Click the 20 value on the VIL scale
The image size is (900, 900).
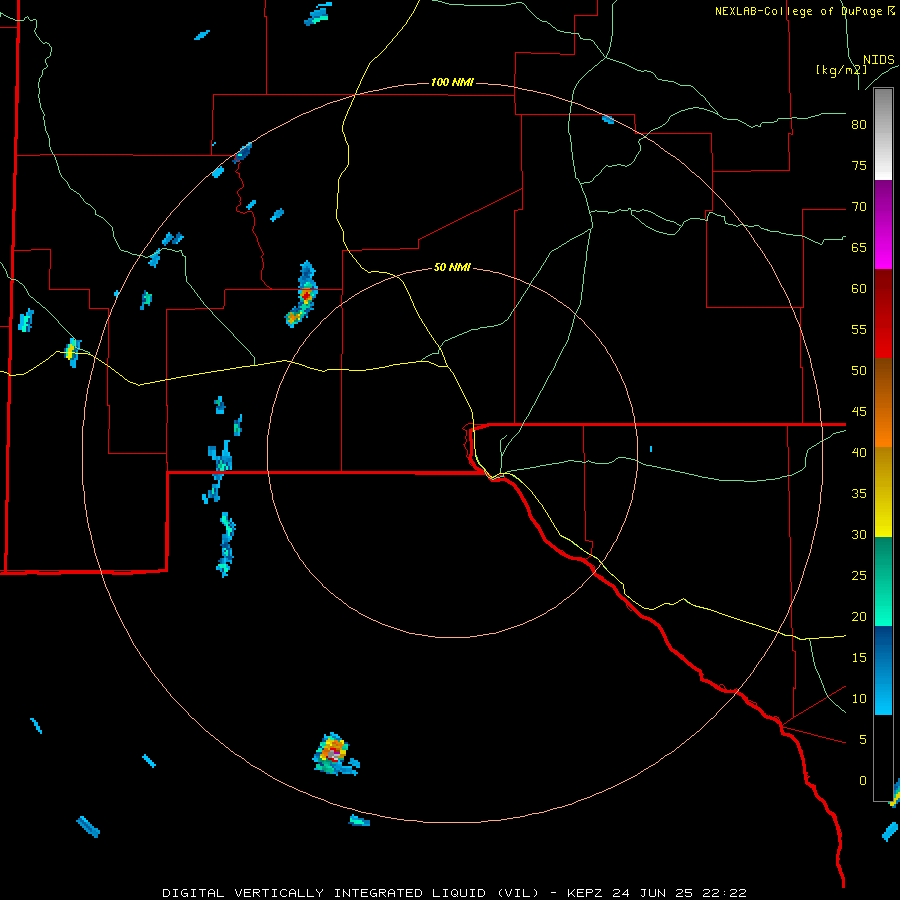pos(859,616)
